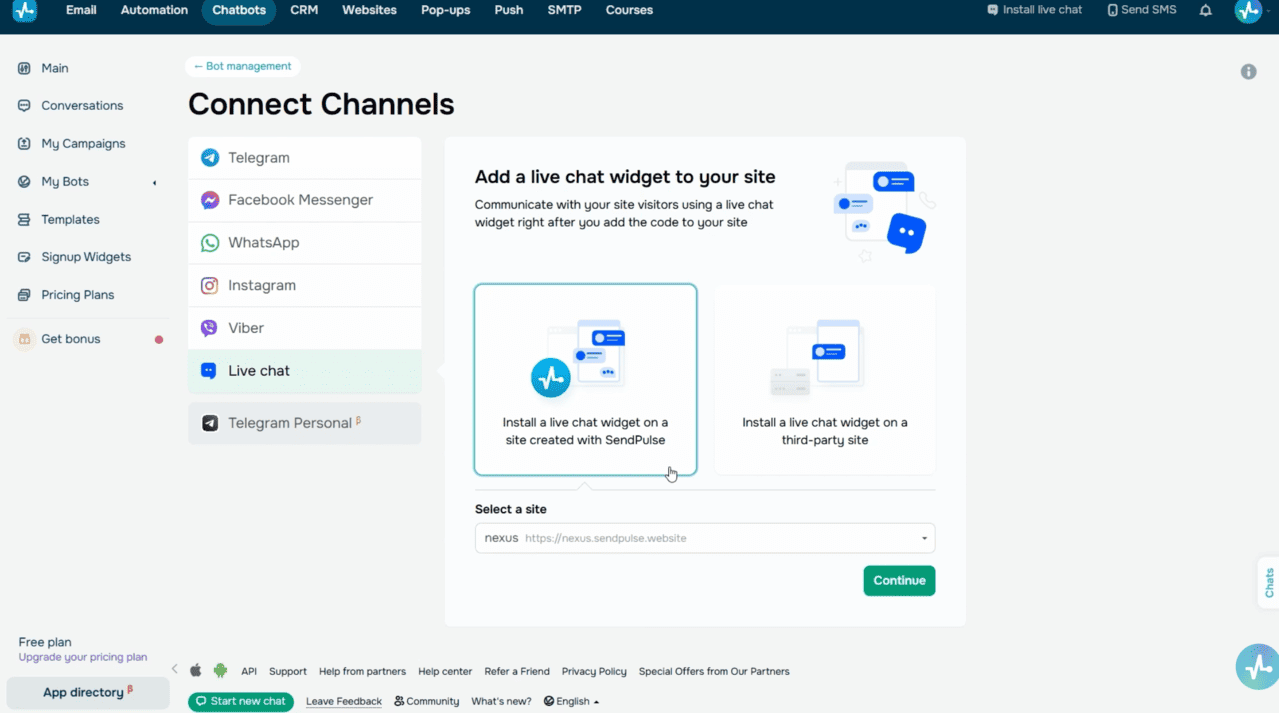This screenshot has width=1279, height=713.
Task: Open the Email top menu
Action: pos(81,10)
